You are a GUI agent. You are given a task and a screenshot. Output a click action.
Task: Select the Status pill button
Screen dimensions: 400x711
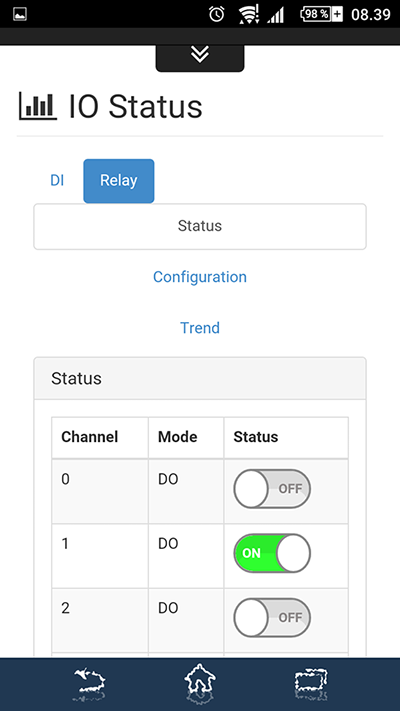pos(200,226)
